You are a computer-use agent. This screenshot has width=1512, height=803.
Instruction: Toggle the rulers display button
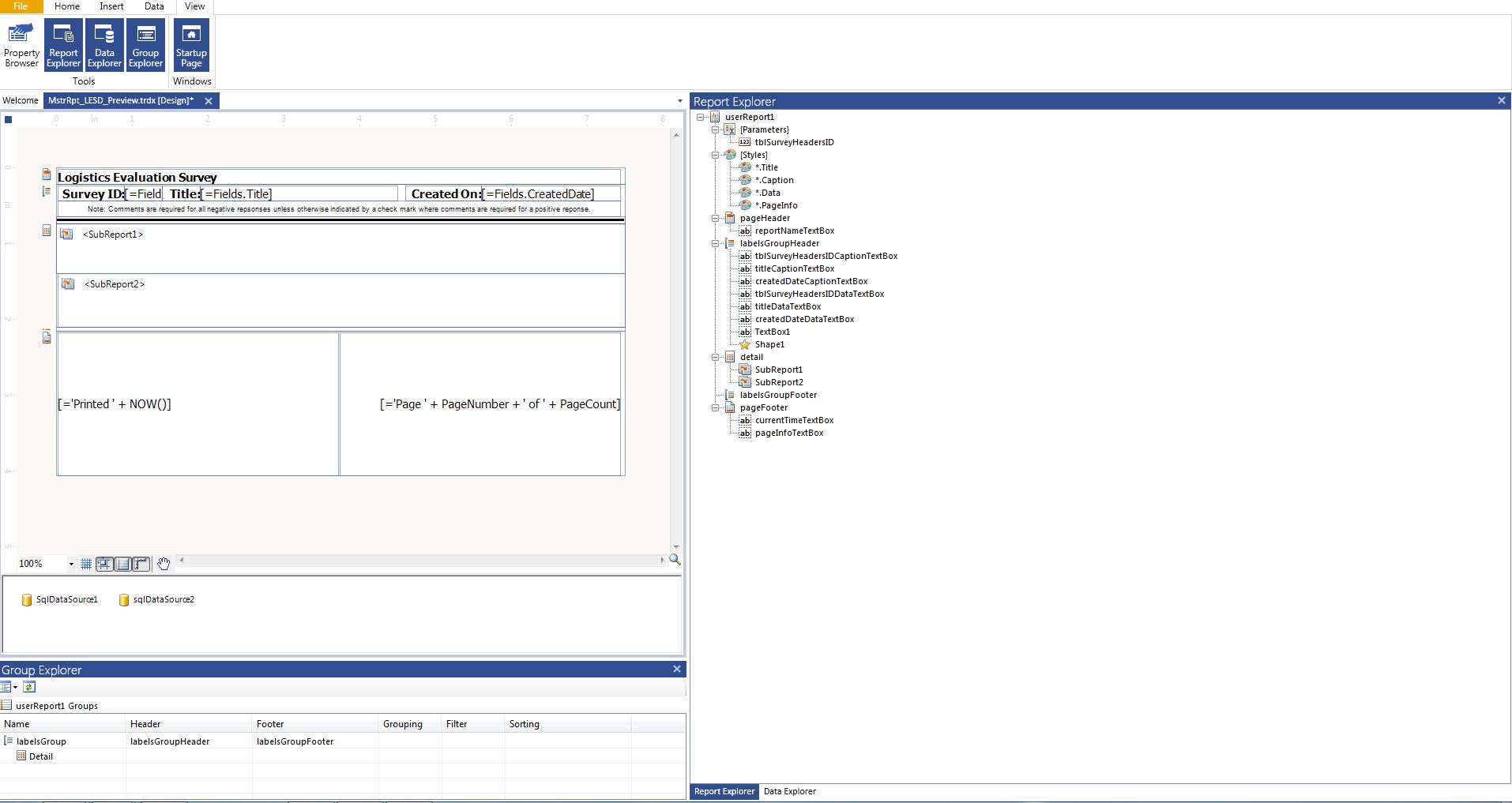click(x=141, y=564)
